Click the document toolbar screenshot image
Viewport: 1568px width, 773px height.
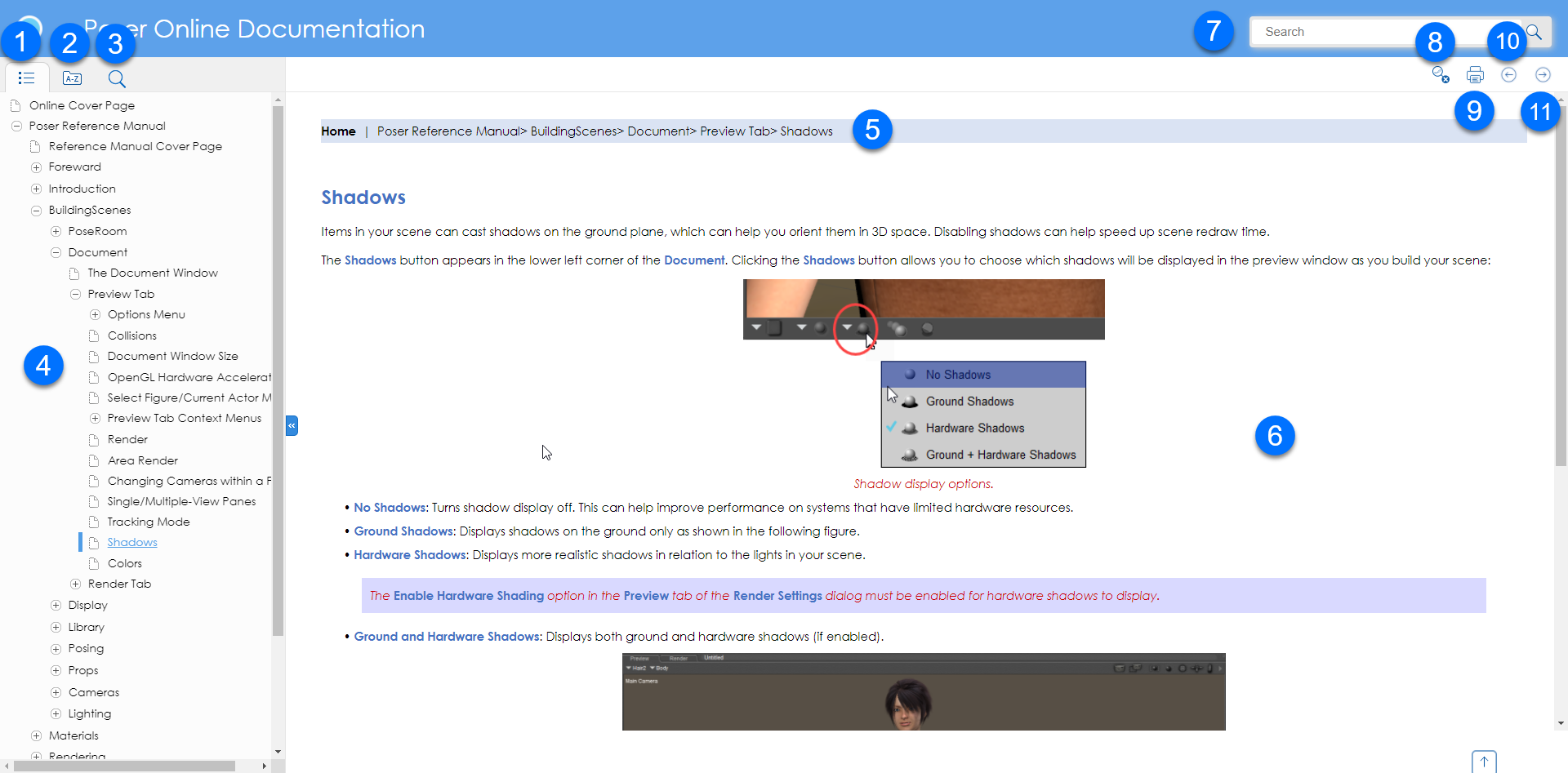[x=924, y=309]
